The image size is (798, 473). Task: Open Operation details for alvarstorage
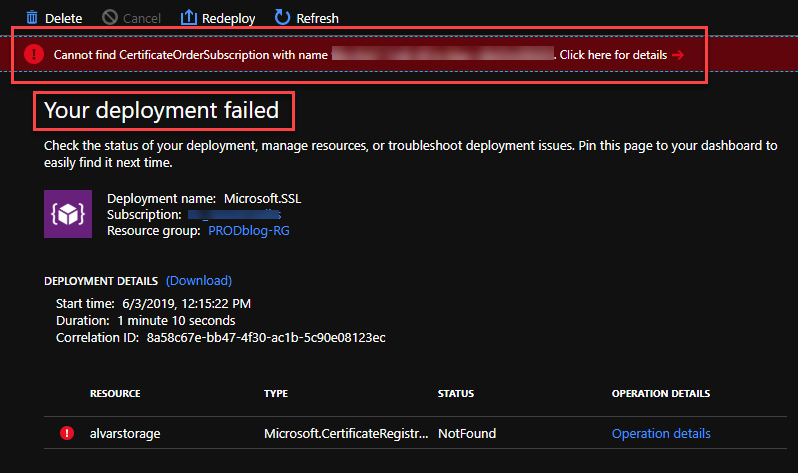(661, 433)
